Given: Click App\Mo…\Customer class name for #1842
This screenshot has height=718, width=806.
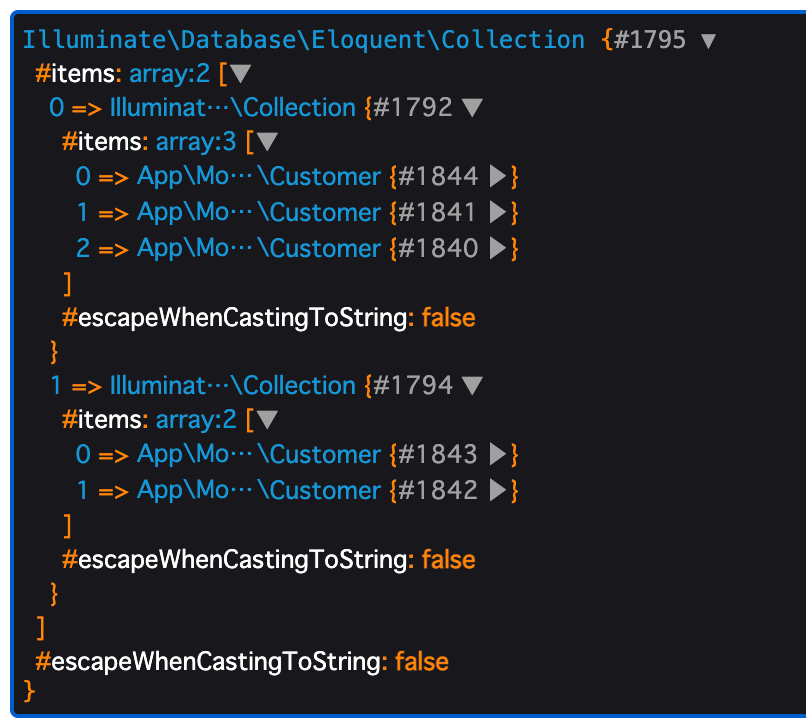Looking at the screenshot, I should click(259, 490).
